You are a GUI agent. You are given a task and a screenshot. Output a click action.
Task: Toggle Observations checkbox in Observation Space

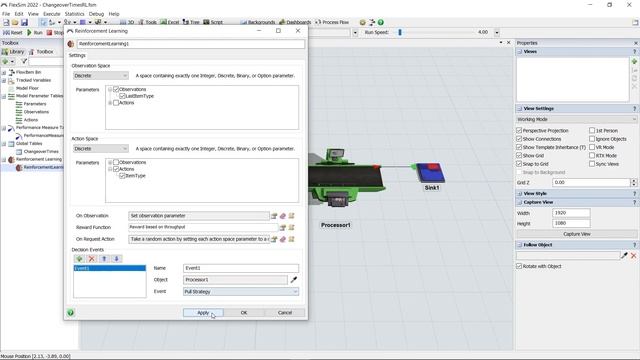116,89
